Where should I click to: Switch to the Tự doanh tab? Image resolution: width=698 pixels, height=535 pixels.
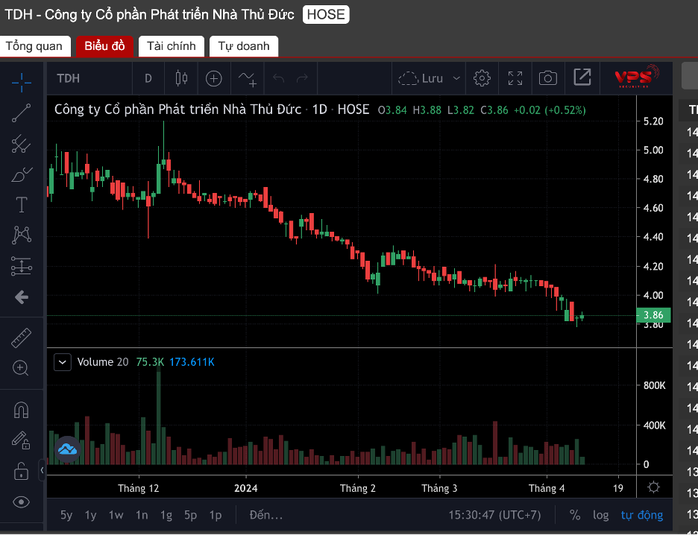tap(244, 46)
